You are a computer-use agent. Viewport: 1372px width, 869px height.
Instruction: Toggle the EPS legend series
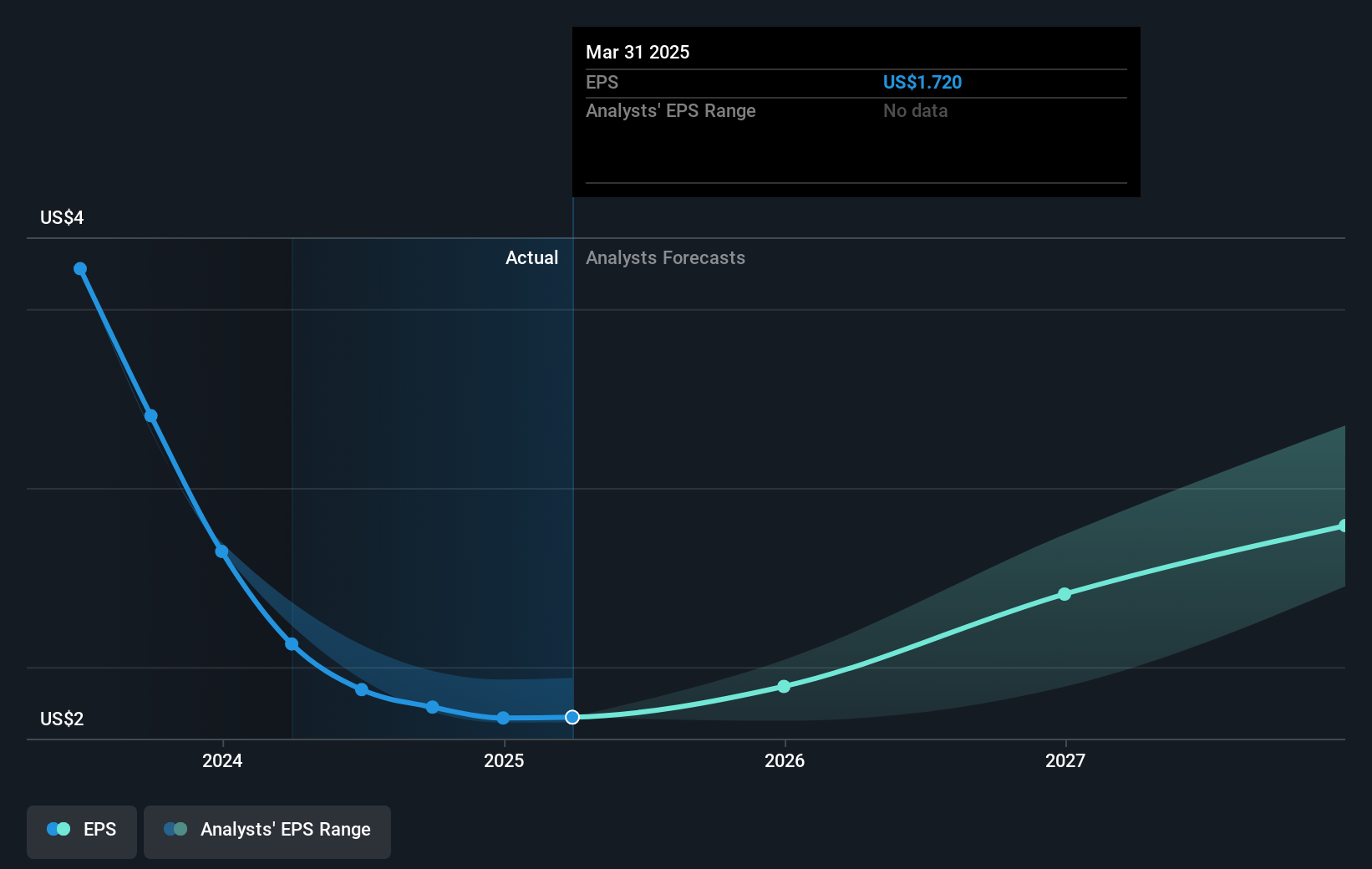pyautogui.click(x=82, y=831)
